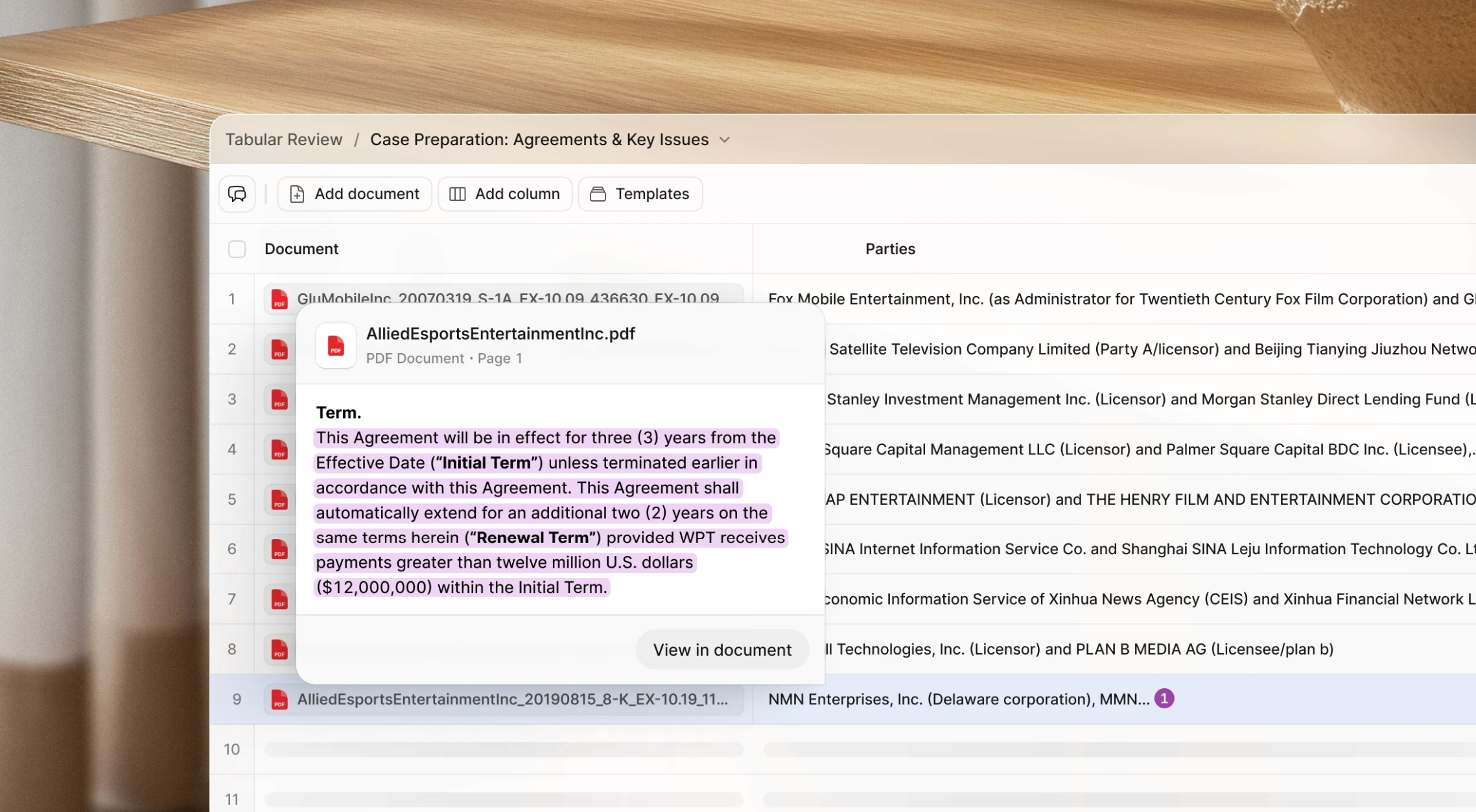Click the PDF icon in row 6
The image size is (1476, 812).
pyautogui.click(x=279, y=550)
